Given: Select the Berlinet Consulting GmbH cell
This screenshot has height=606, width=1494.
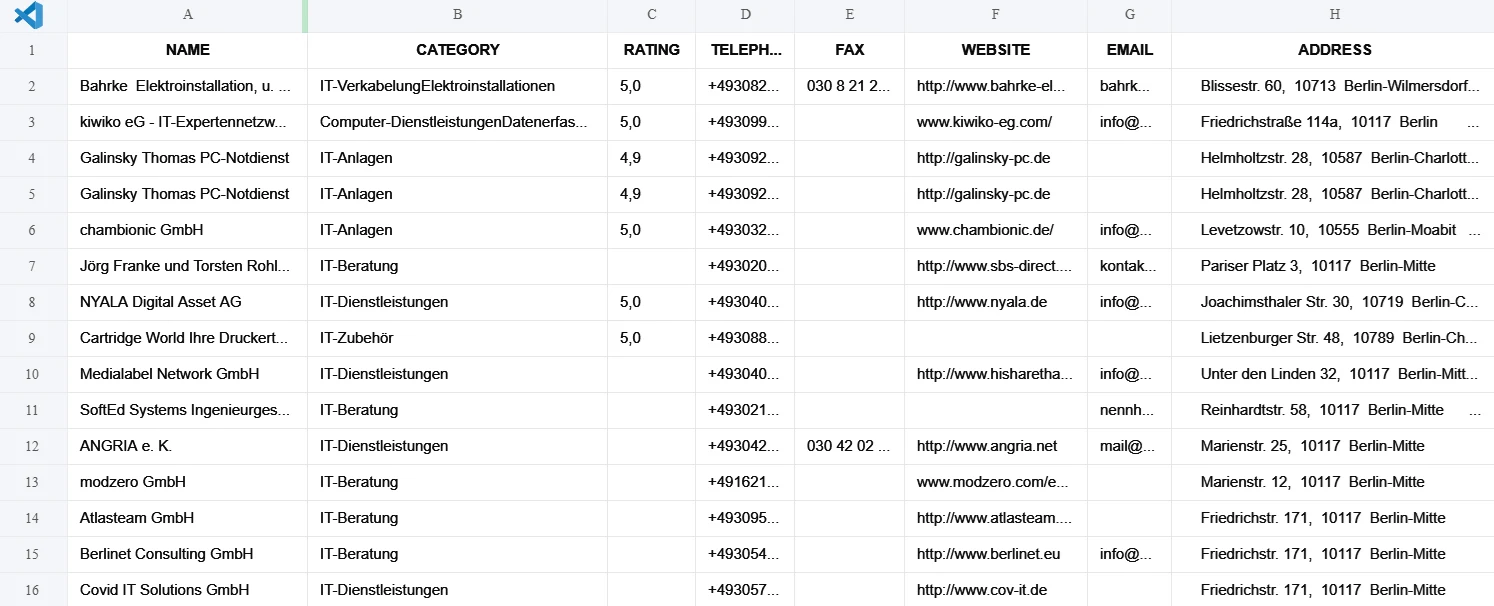Looking at the screenshot, I should 188,554.
